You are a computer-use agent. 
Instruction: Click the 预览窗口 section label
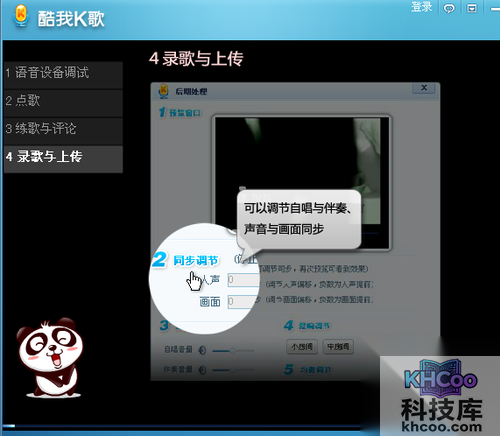[185, 113]
